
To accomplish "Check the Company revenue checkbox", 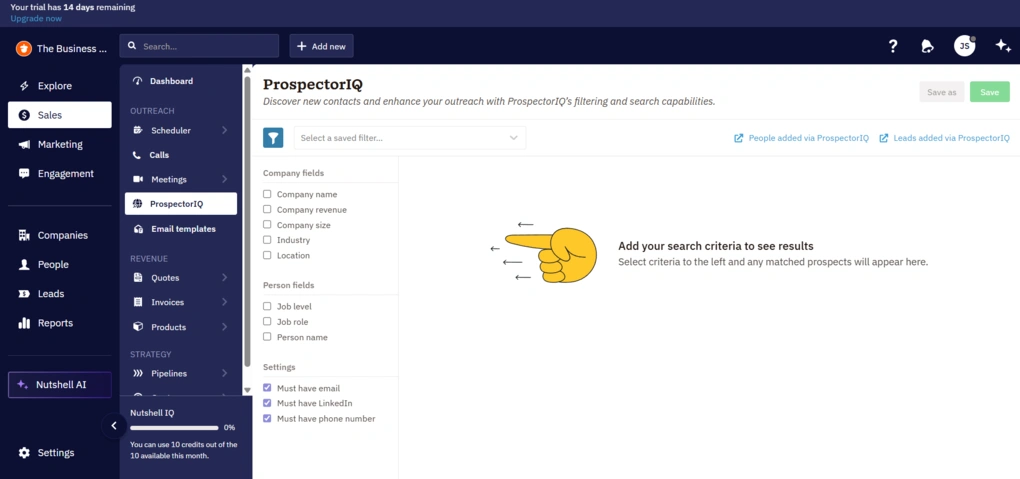I will point(267,210).
